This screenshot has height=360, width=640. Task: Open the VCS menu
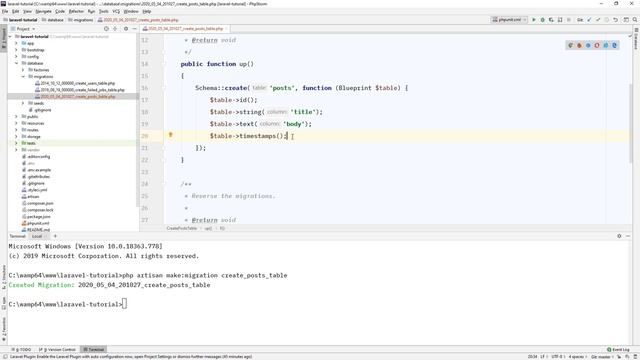[116, 11]
